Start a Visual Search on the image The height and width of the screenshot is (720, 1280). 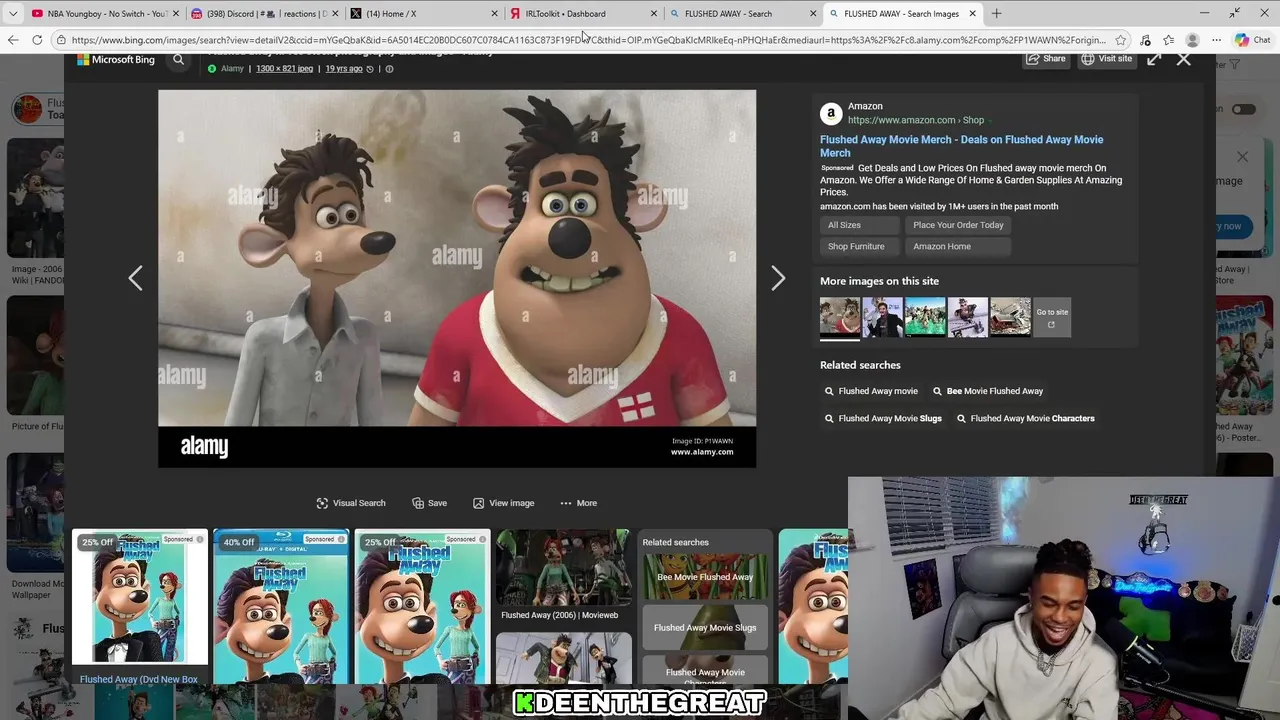(351, 503)
